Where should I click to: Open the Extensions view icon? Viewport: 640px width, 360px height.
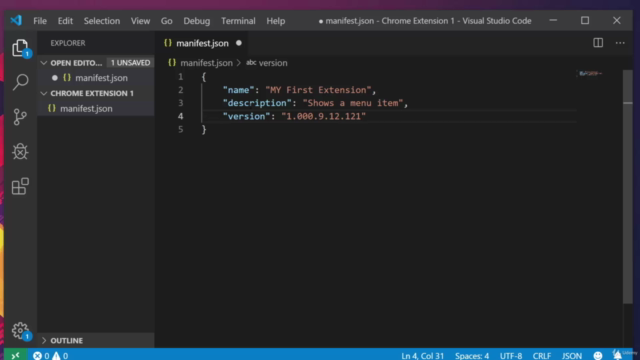point(20,186)
